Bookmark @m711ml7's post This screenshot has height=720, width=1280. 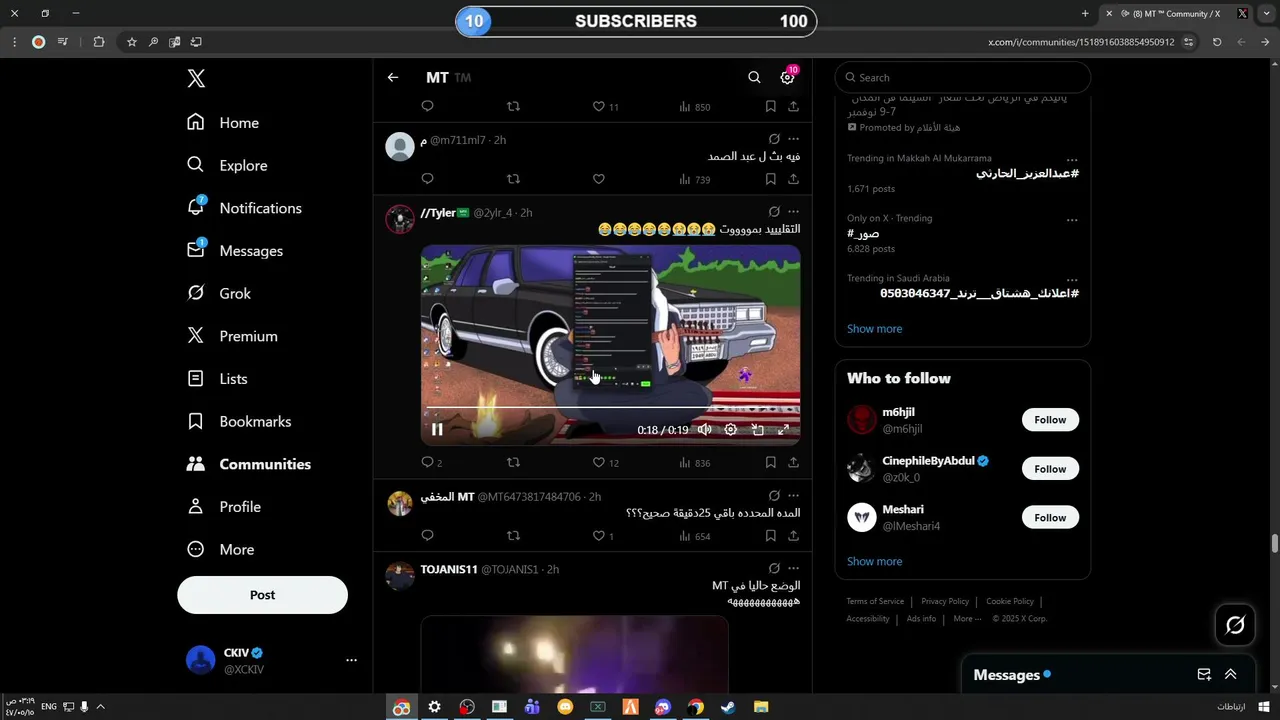click(770, 179)
